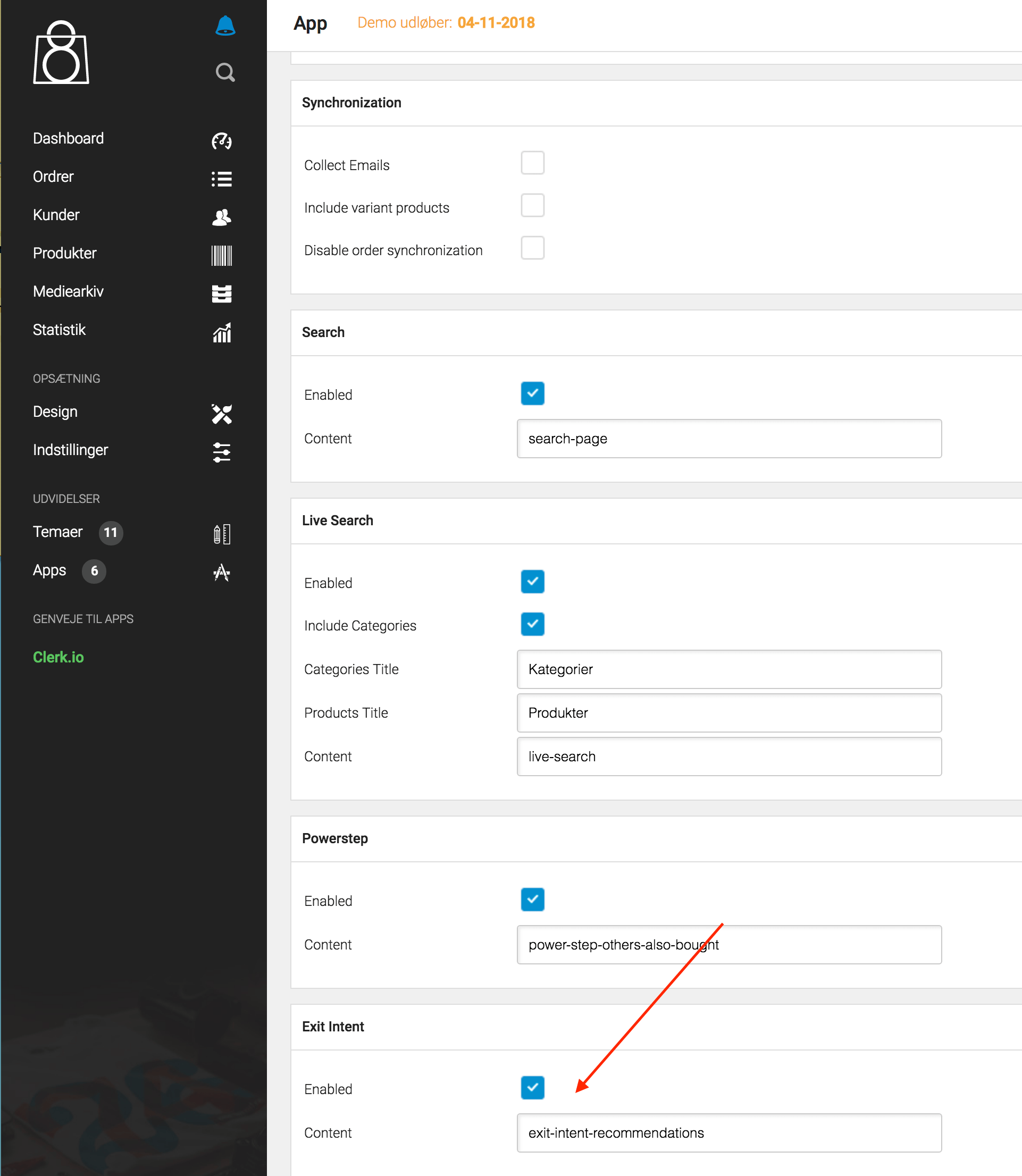Click the Statistik chart icon

[221, 332]
